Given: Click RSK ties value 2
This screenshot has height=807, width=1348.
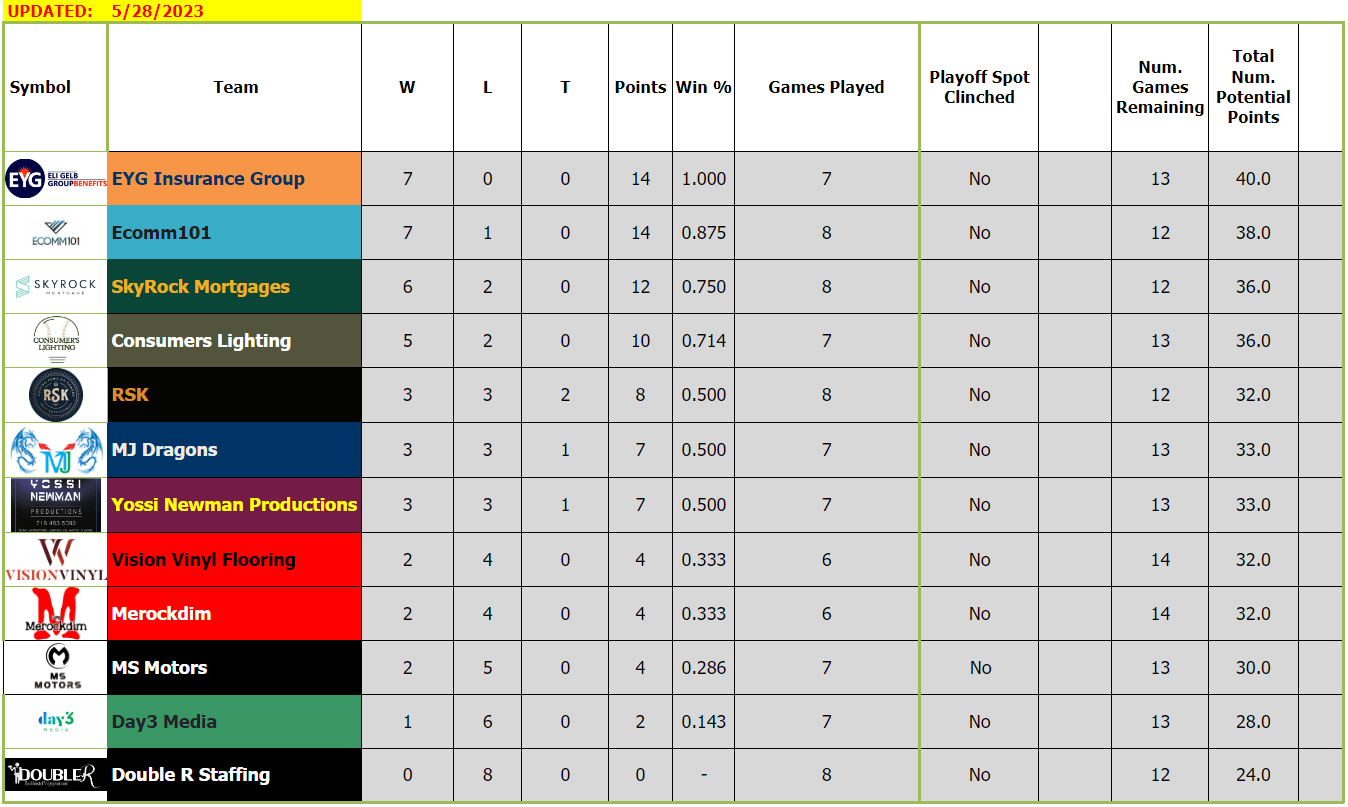Looking at the screenshot, I should pyautogui.click(x=565, y=395).
